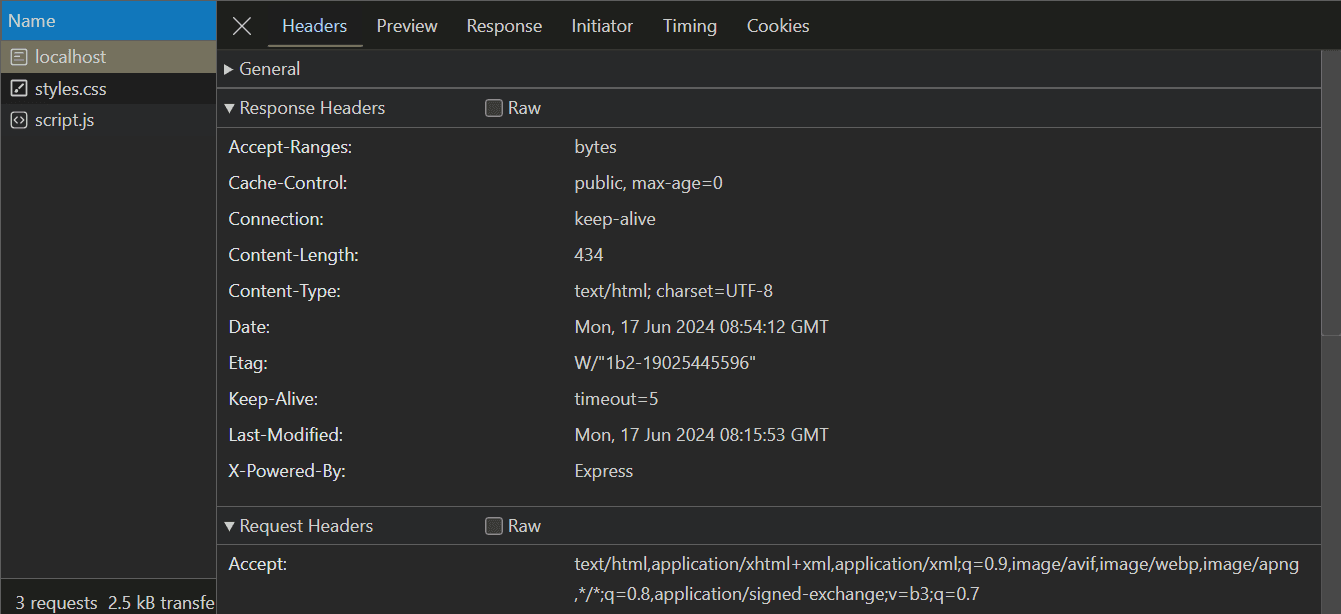The image size is (1341, 614).
Task: Switch to the Preview tab
Action: 406,26
